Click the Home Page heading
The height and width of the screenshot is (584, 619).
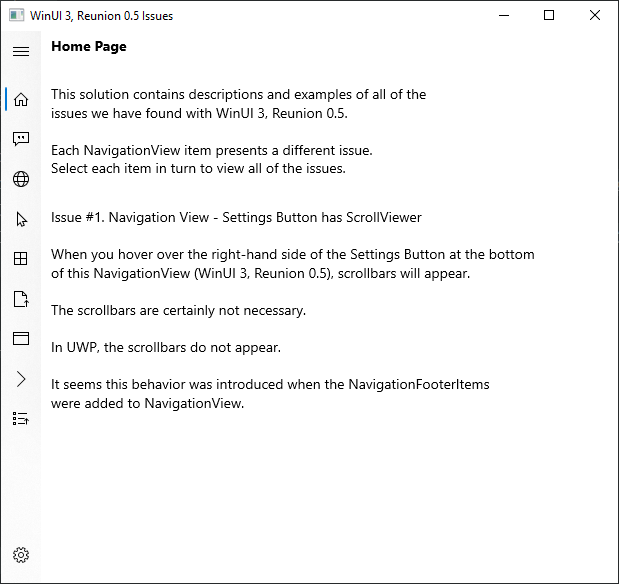[x=89, y=47]
